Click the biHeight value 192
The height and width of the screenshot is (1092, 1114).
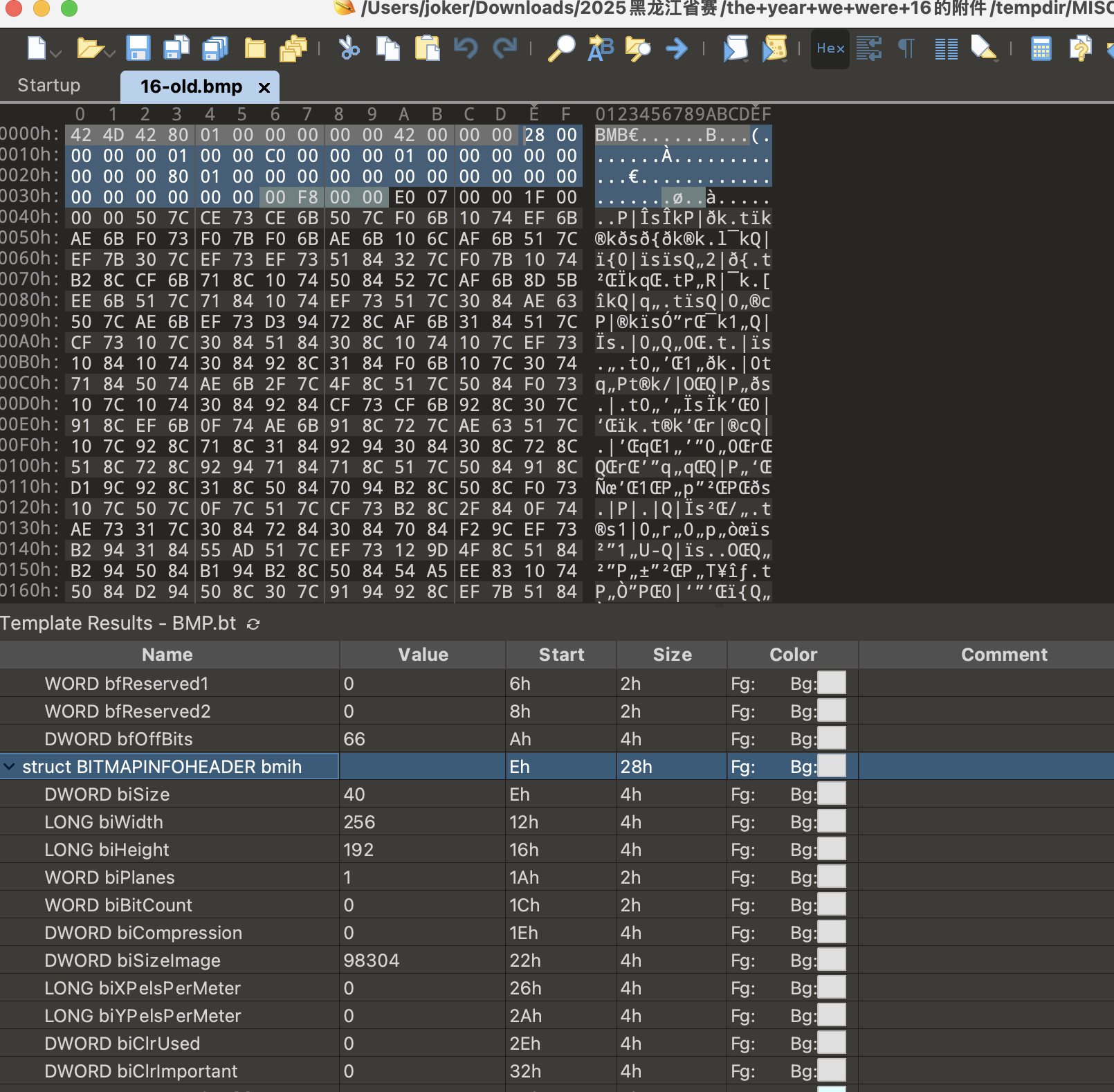(x=358, y=850)
